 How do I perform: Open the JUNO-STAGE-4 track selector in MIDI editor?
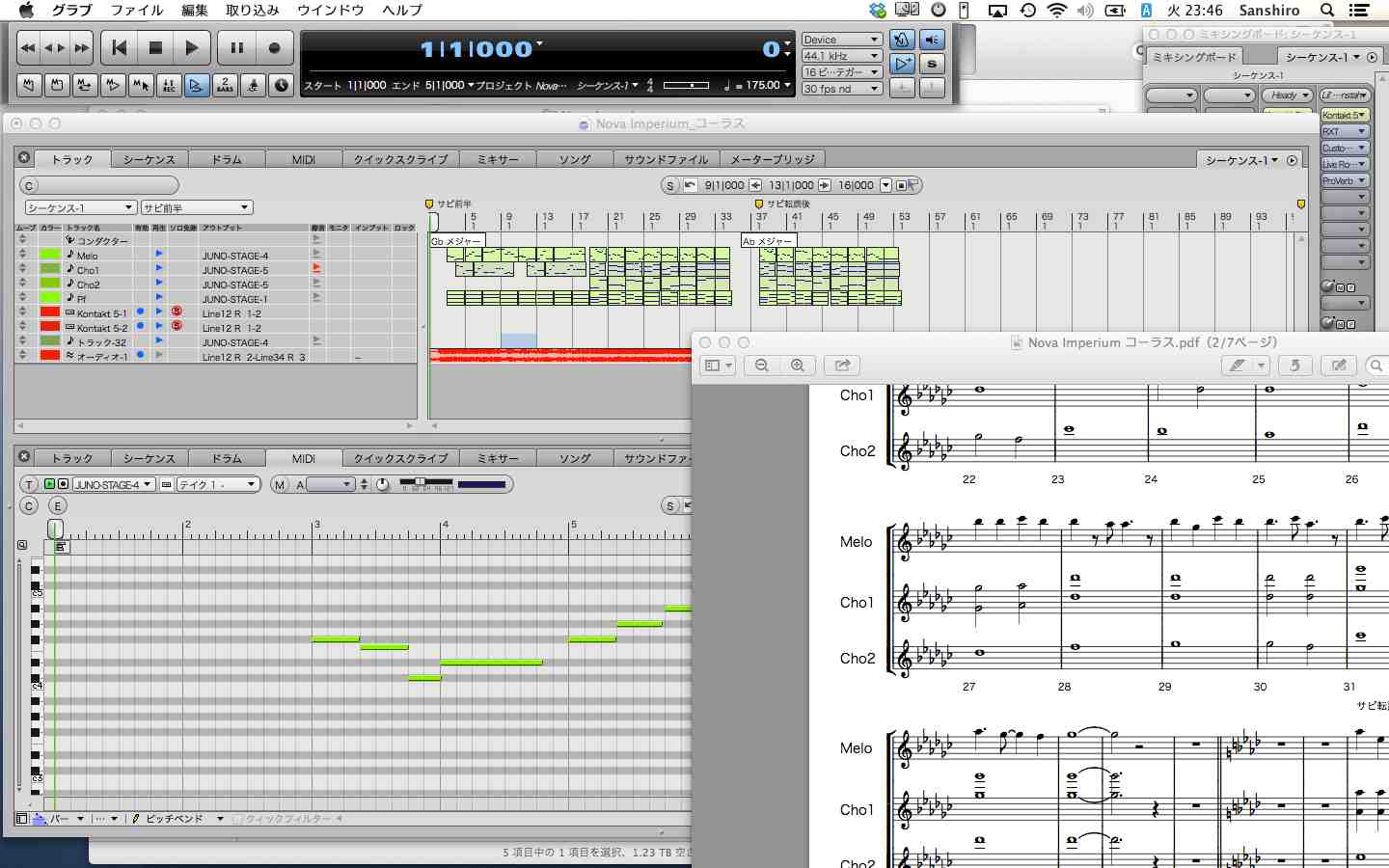pos(113,484)
